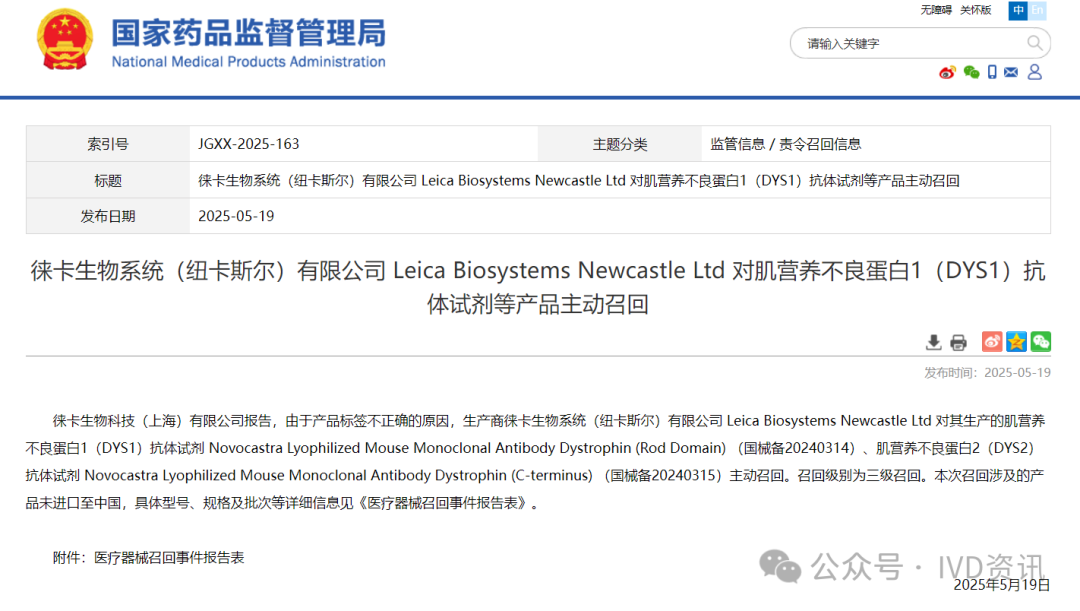Open the email subscription icon
This screenshot has width=1080, height=611.
click(1012, 72)
